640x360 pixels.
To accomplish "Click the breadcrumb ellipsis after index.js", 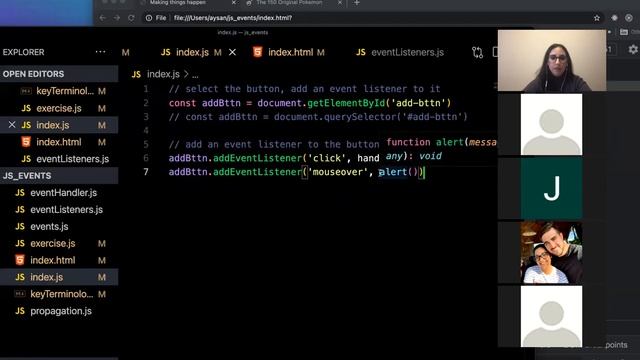I will 196,75.
